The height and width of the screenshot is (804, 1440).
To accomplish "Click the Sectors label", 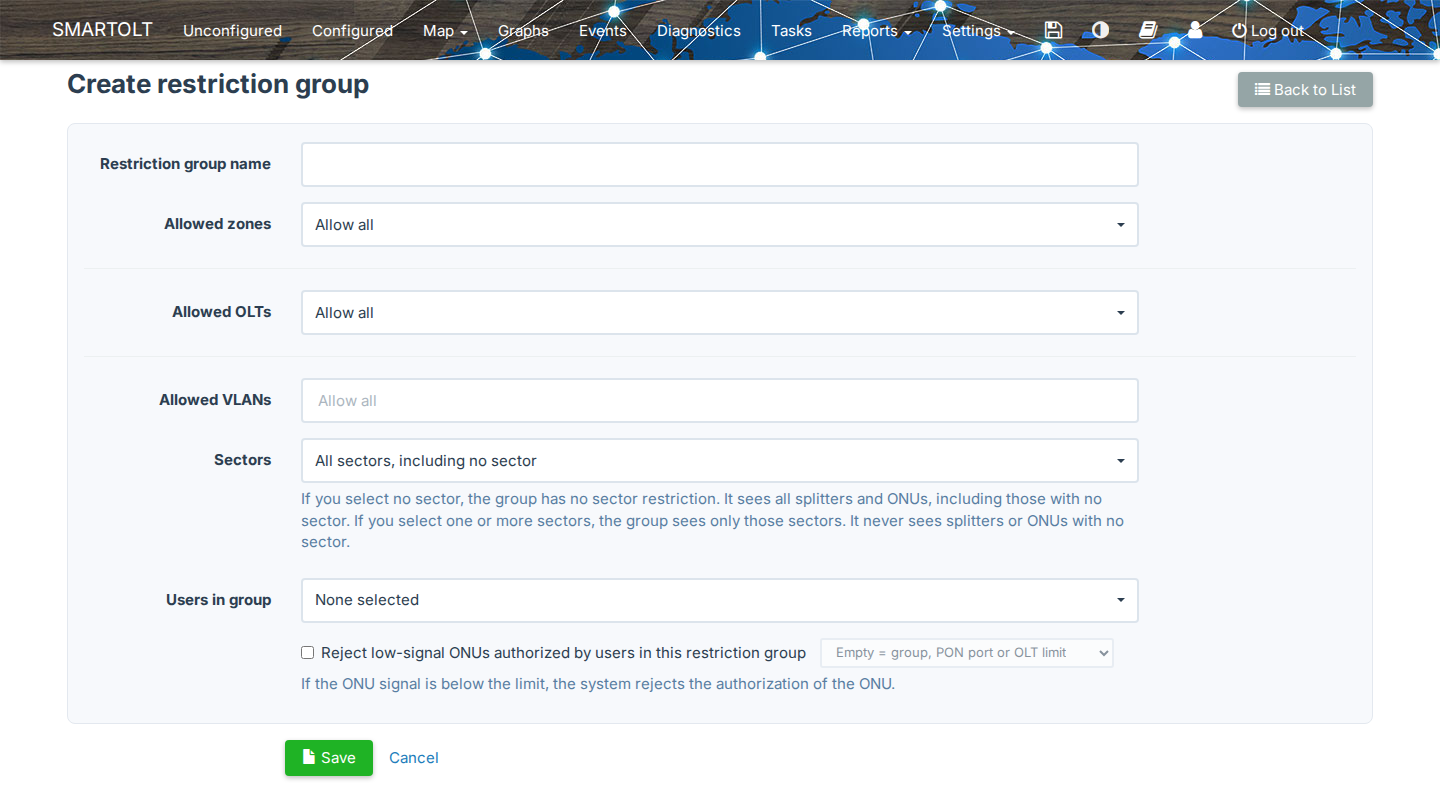I will click(x=243, y=460).
